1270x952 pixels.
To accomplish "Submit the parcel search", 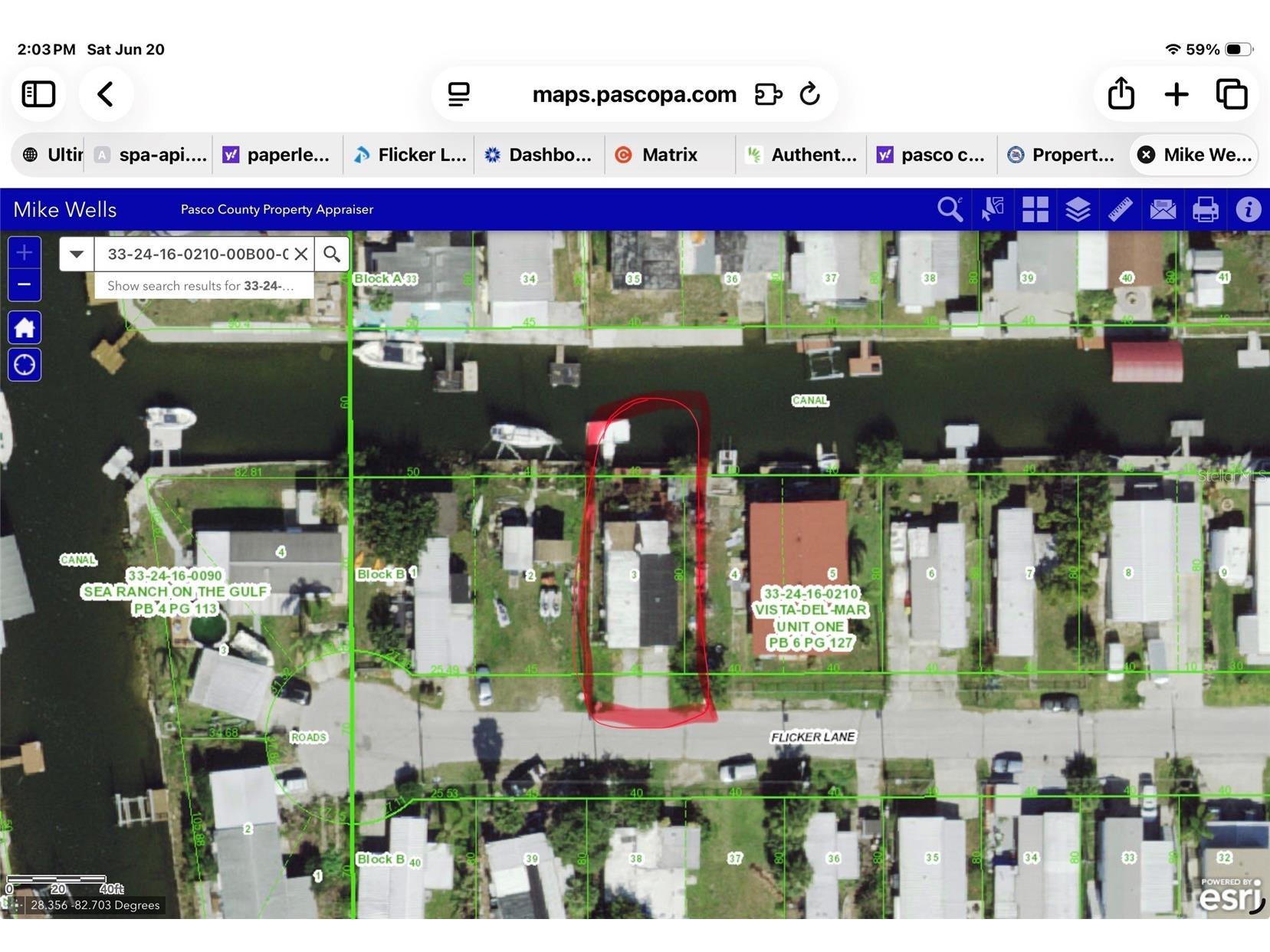I will (x=332, y=254).
